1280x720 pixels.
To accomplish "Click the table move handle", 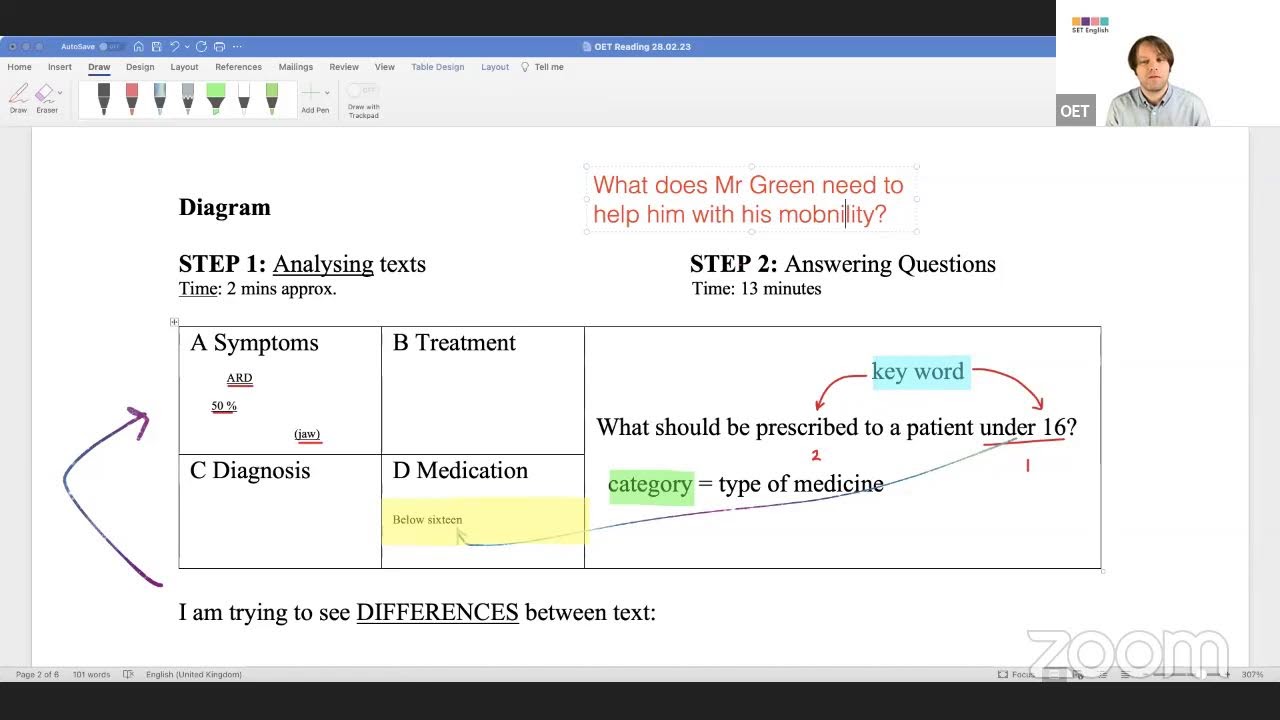I will pyautogui.click(x=174, y=322).
